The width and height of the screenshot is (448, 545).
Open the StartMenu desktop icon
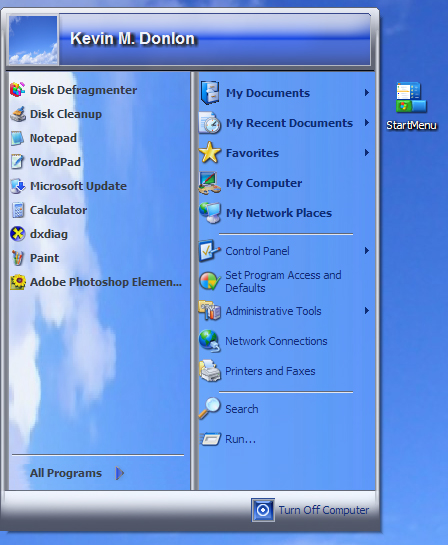tap(411, 98)
